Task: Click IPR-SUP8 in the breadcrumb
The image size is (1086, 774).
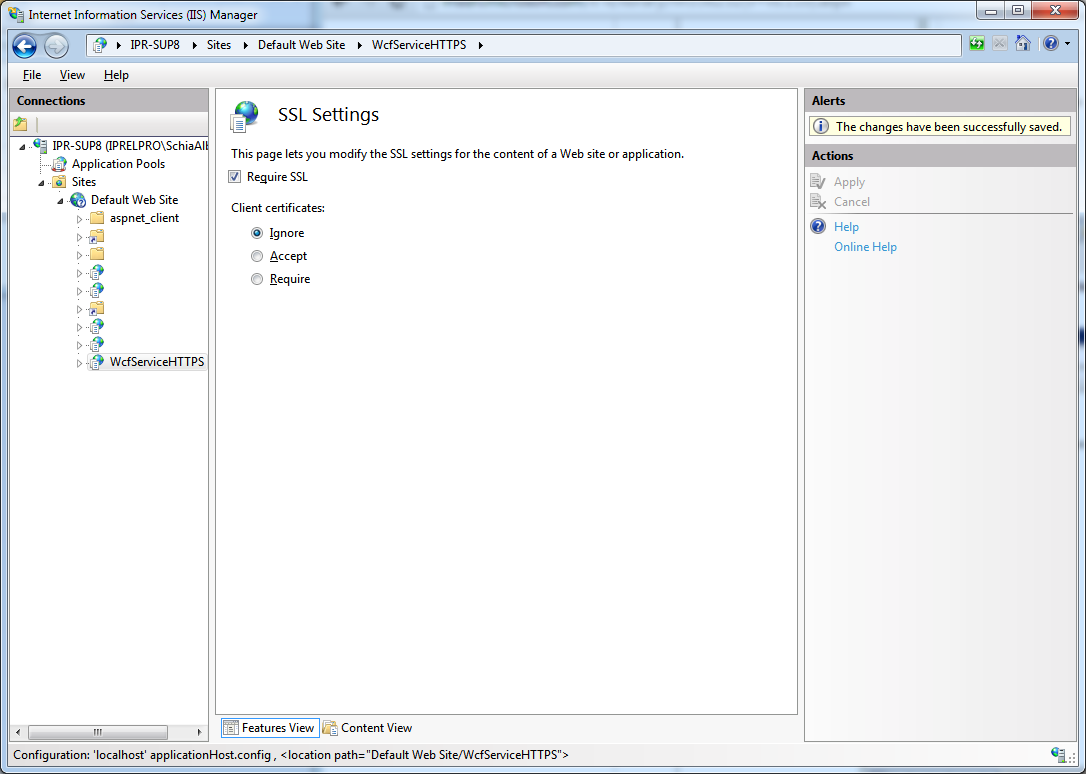Action: point(155,45)
